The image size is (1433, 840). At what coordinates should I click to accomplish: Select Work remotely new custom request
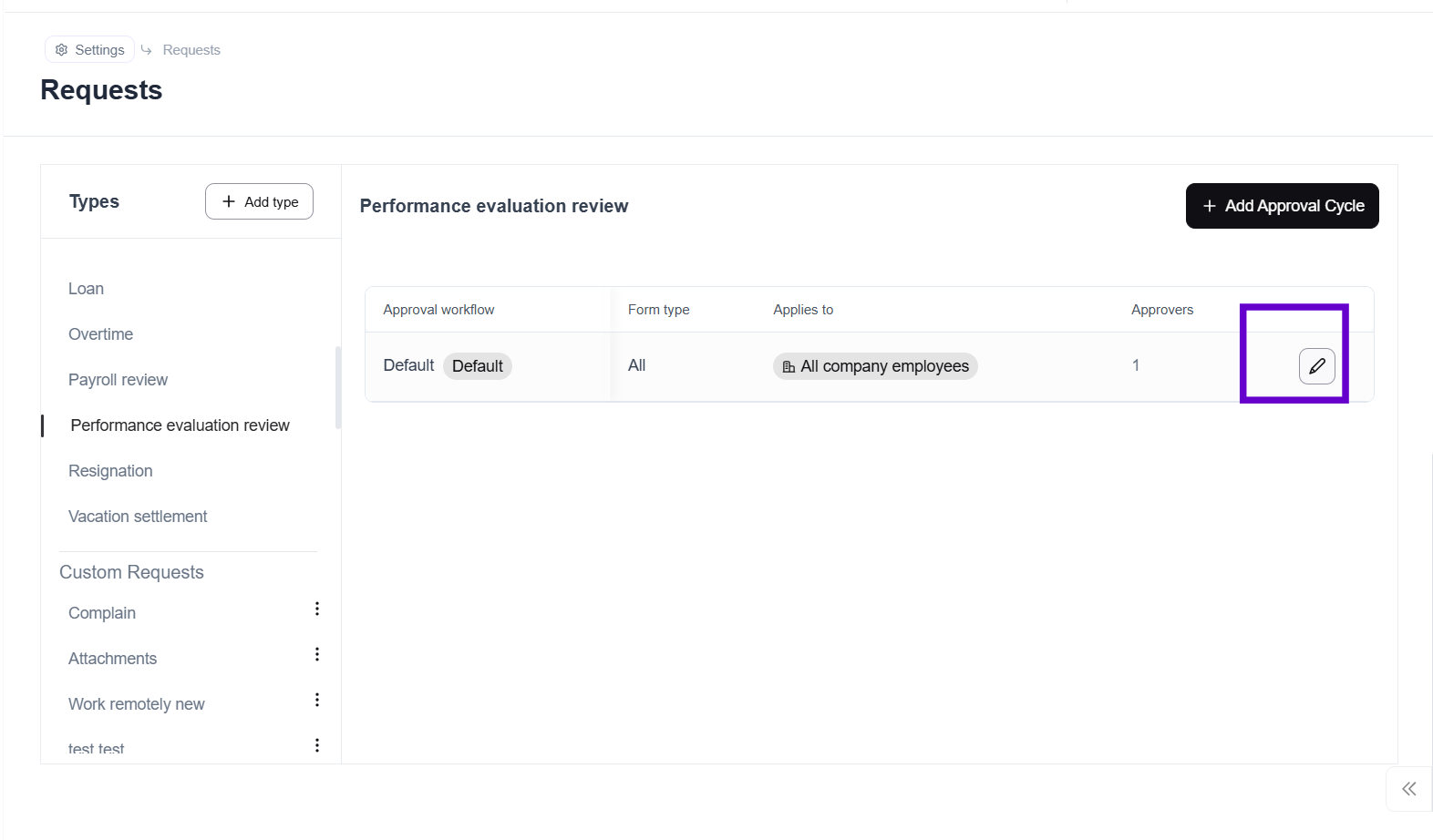[x=137, y=704]
